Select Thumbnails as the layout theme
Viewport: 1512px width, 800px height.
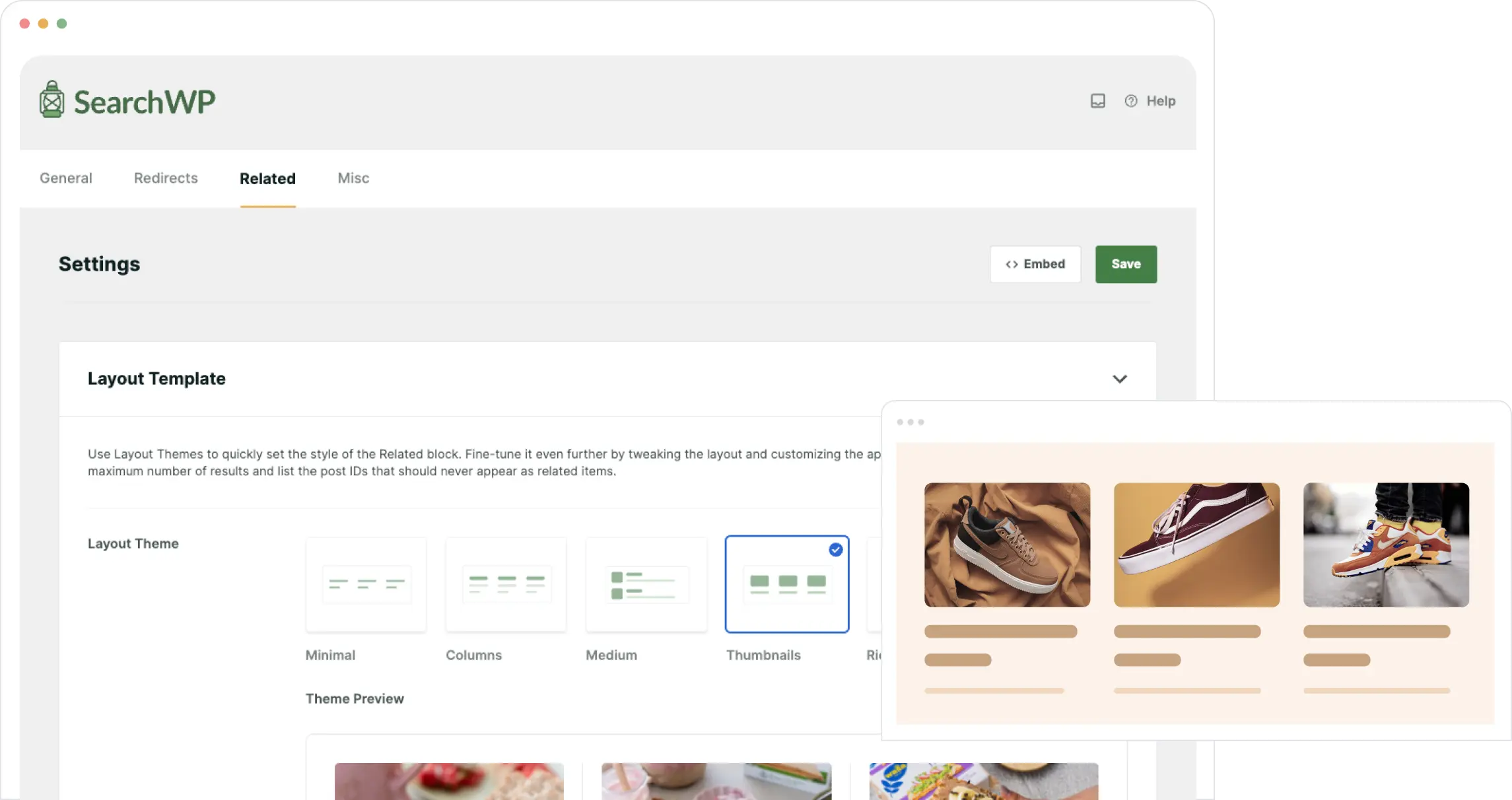(x=786, y=583)
